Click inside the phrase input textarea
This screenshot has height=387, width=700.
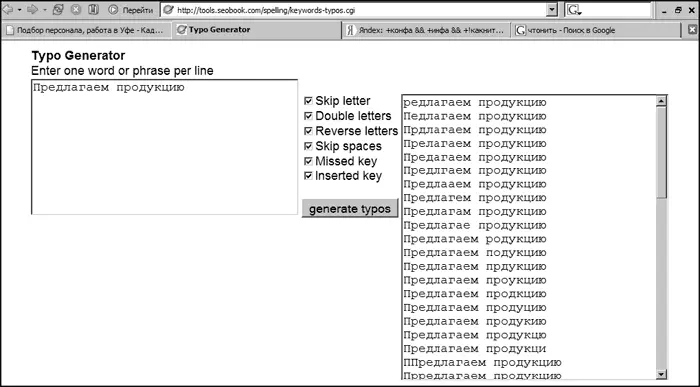(x=164, y=147)
